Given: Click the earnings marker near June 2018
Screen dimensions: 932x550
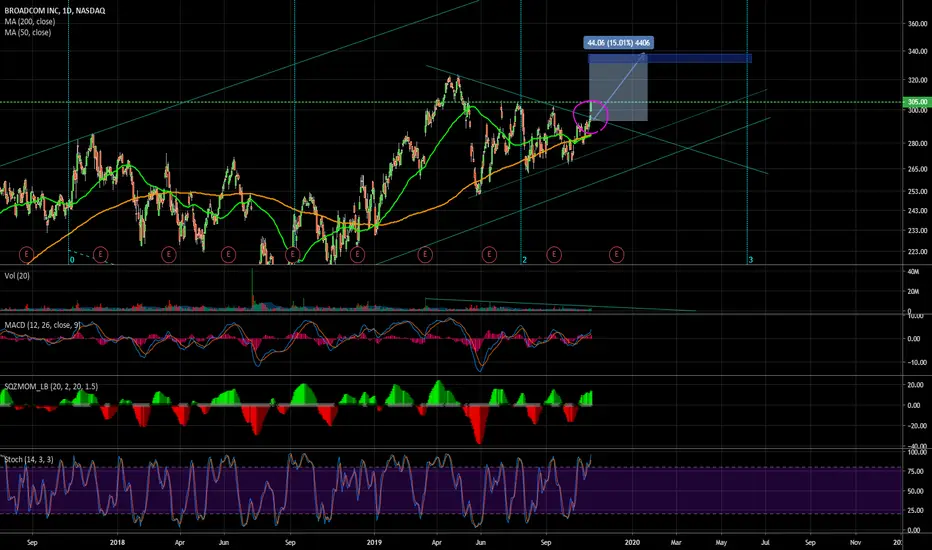Looking at the screenshot, I should [x=228, y=255].
